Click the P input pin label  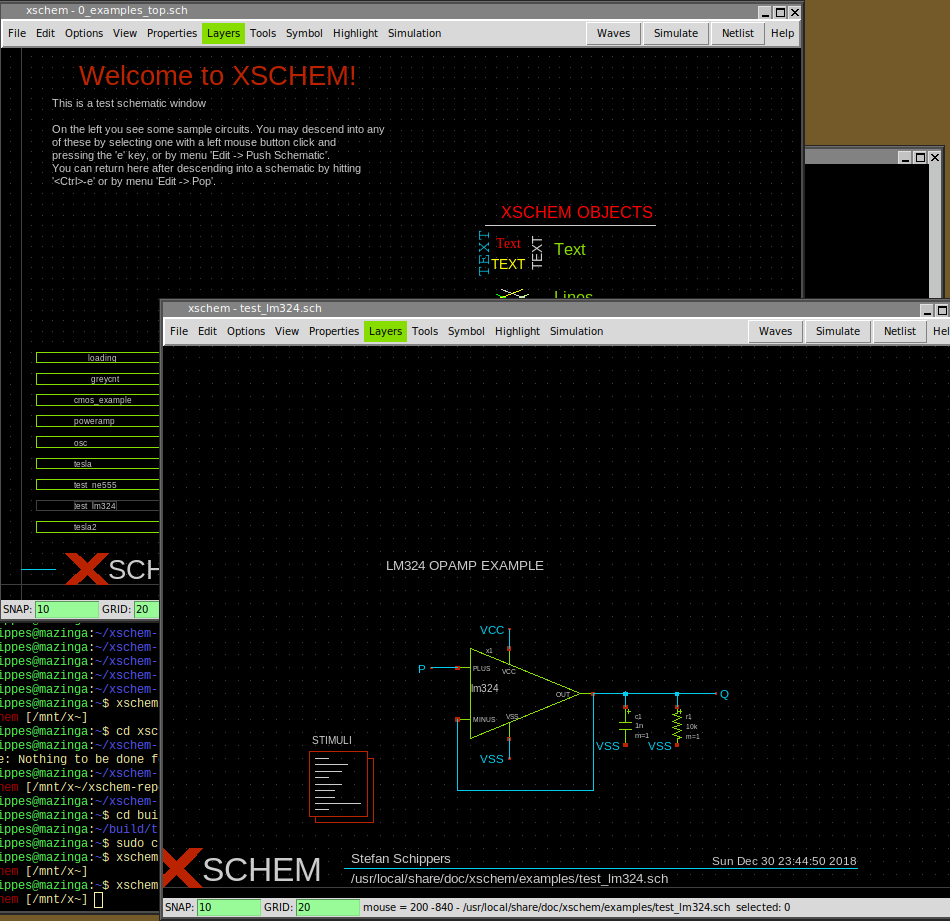point(422,668)
